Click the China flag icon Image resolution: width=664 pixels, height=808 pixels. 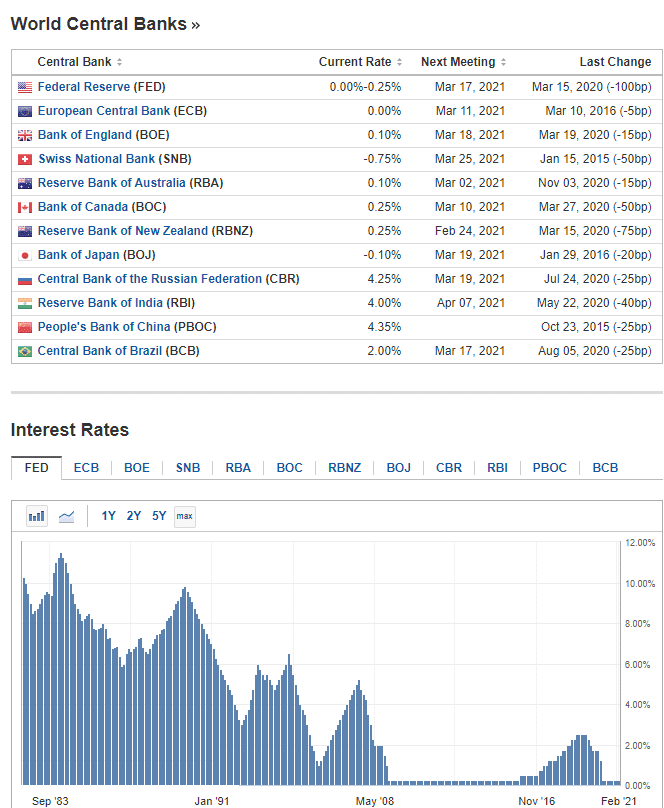(x=25, y=327)
